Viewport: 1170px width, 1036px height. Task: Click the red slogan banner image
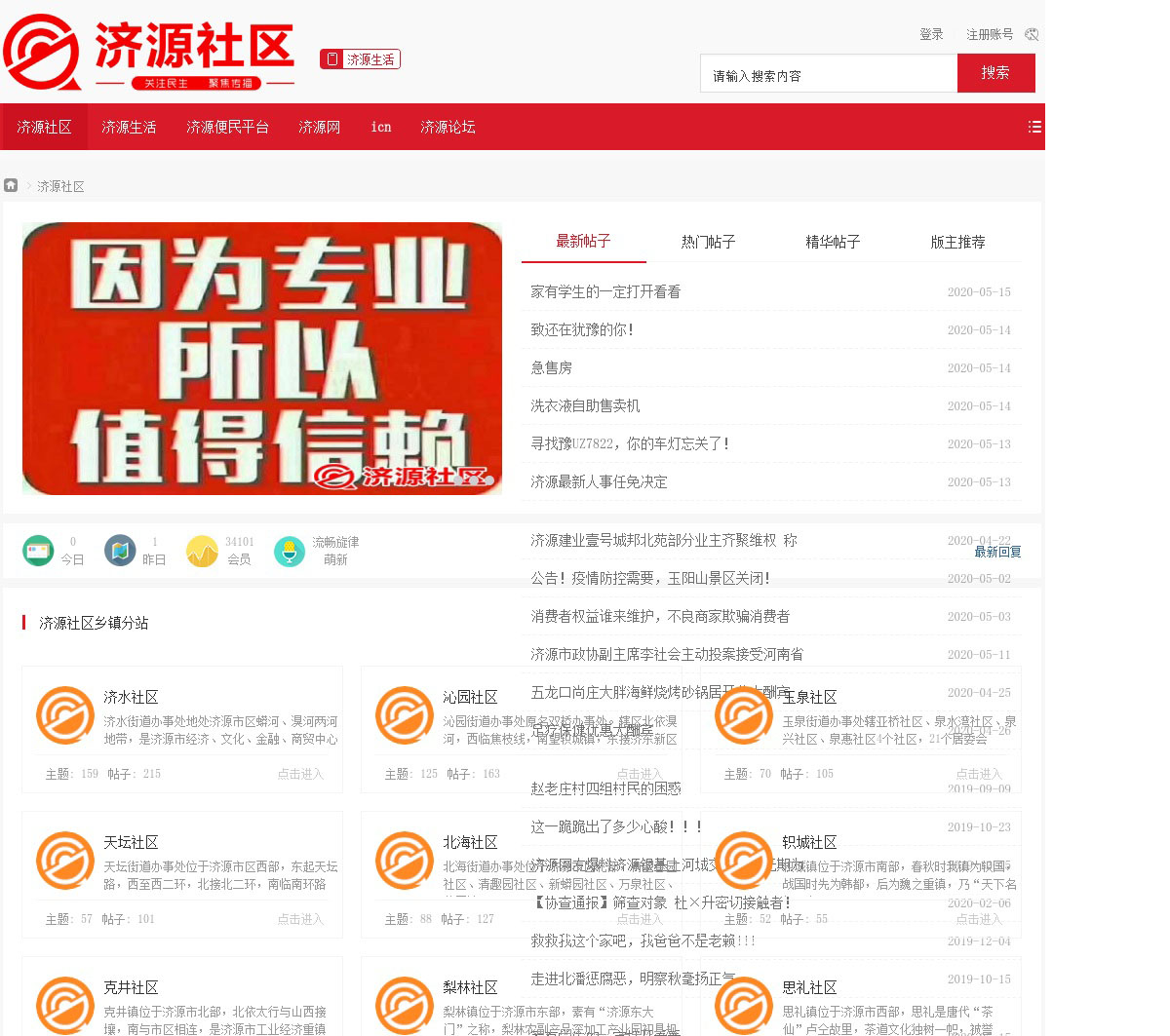coord(262,358)
